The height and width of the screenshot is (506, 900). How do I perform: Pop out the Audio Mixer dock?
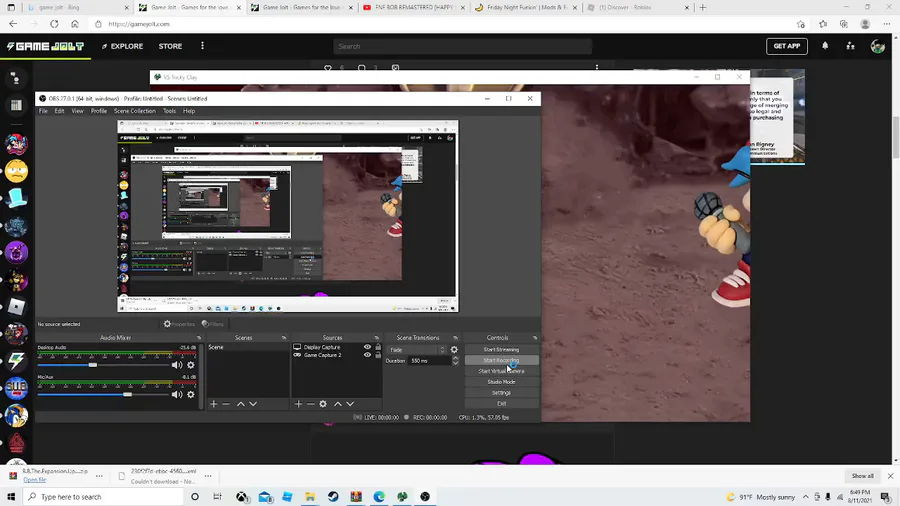[199, 338]
